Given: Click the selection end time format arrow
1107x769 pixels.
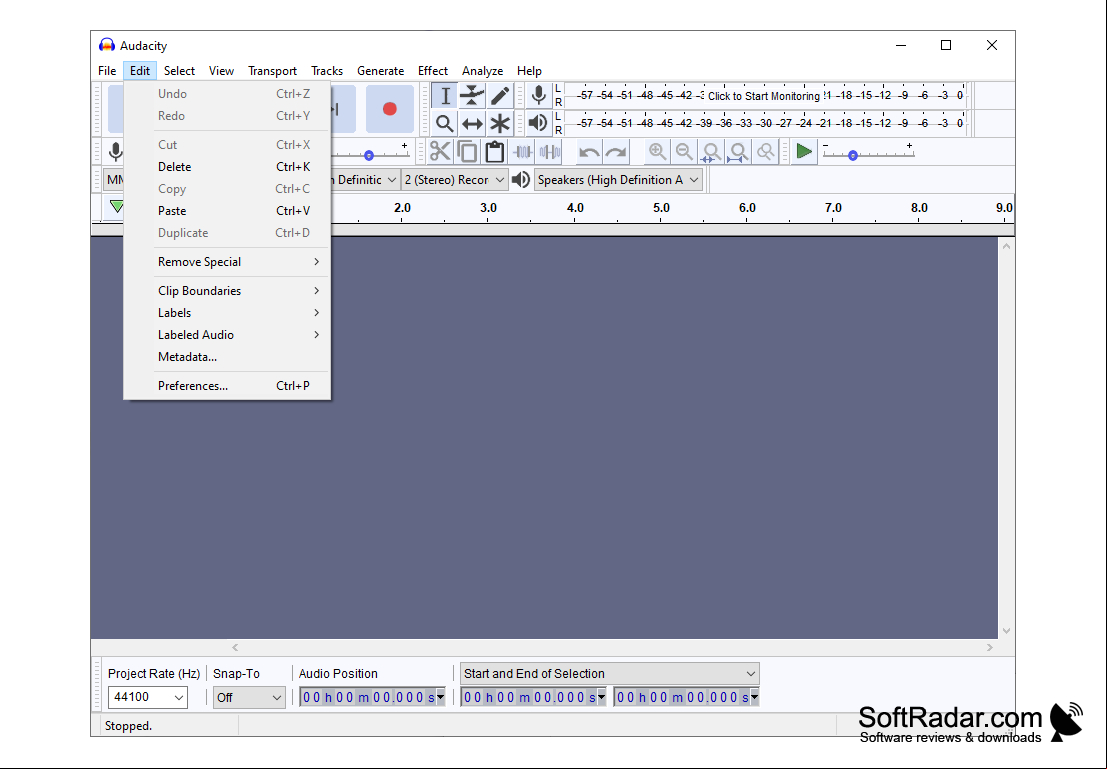Looking at the screenshot, I should (755, 698).
